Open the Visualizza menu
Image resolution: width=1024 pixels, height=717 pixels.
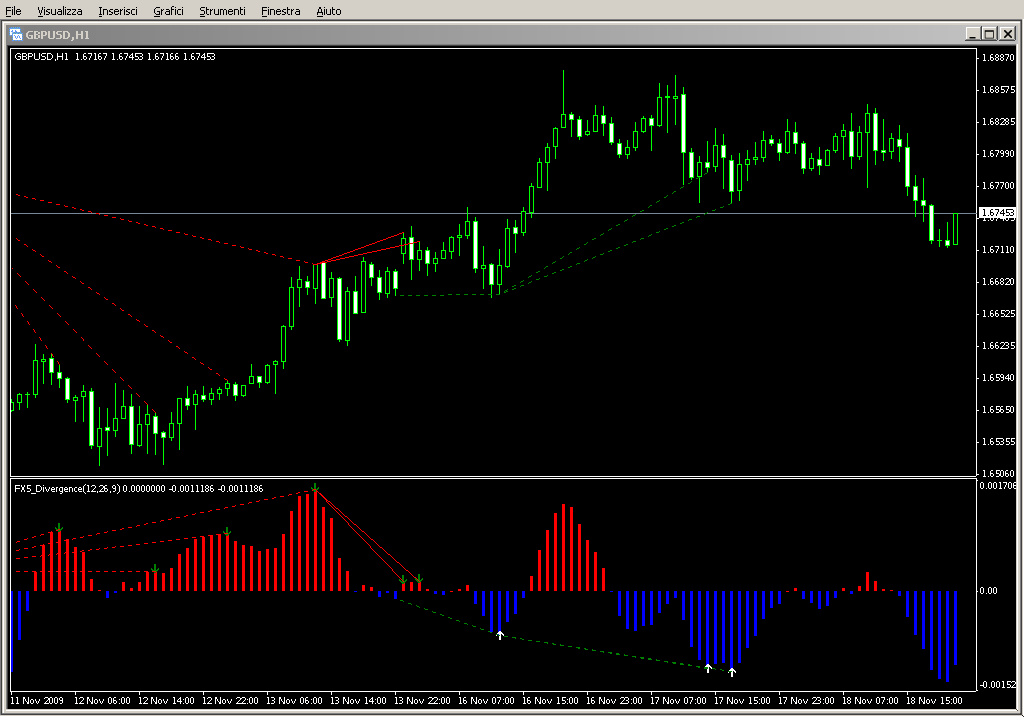pyautogui.click(x=59, y=11)
